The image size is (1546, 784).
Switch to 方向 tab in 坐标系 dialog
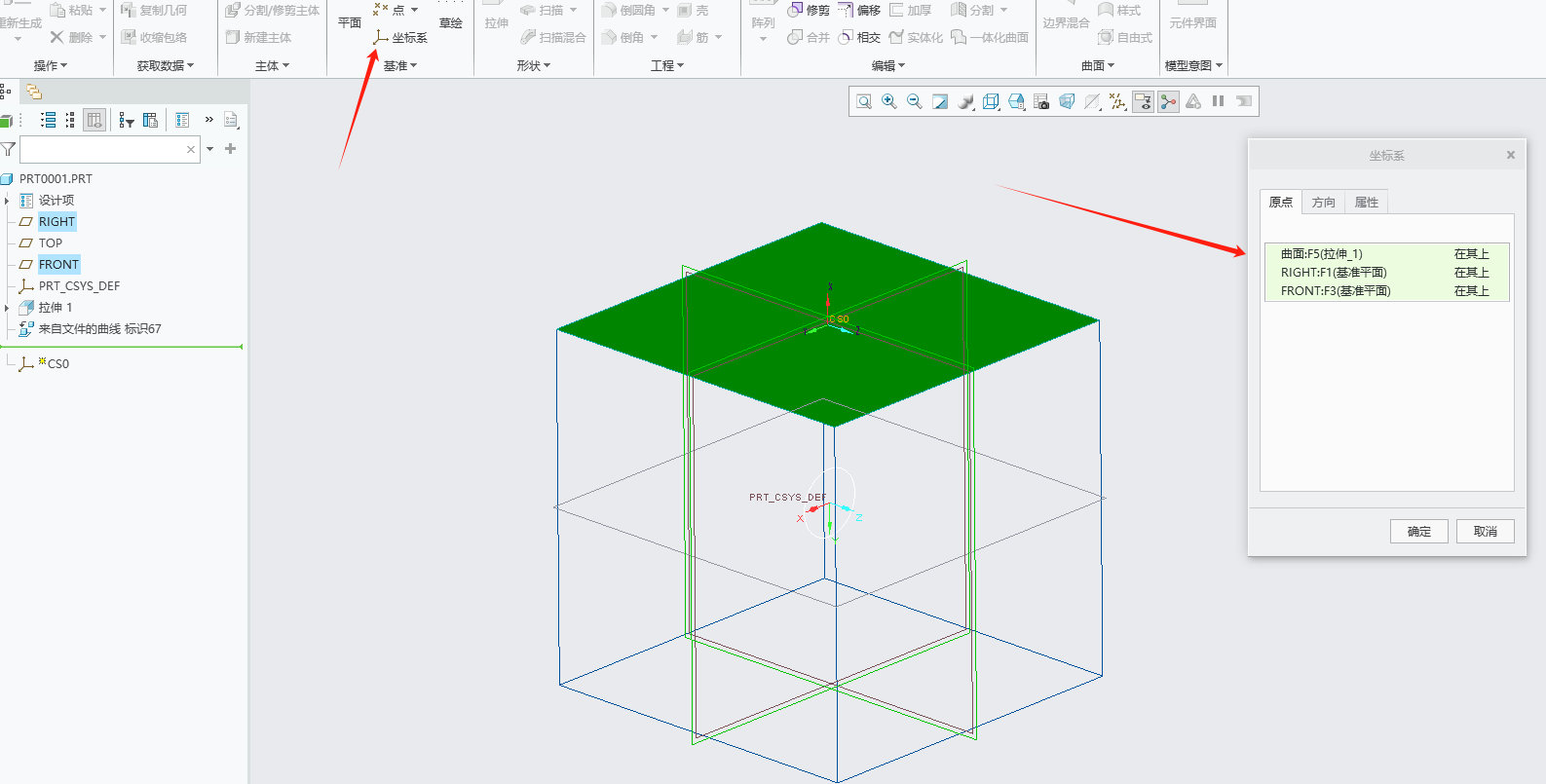coord(1323,203)
